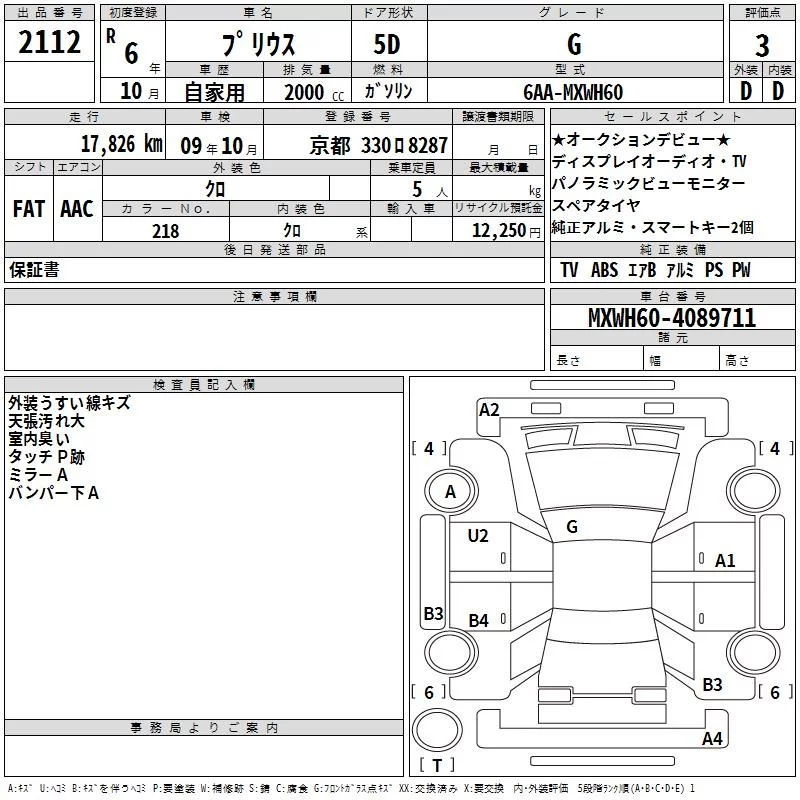Select the air conditioner code AAC

[x=77, y=209]
